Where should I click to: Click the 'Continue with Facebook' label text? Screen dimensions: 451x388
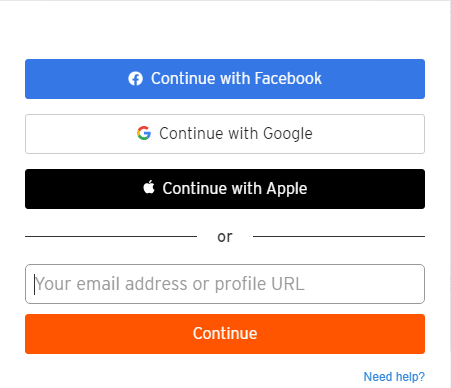click(x=236, y=79)
